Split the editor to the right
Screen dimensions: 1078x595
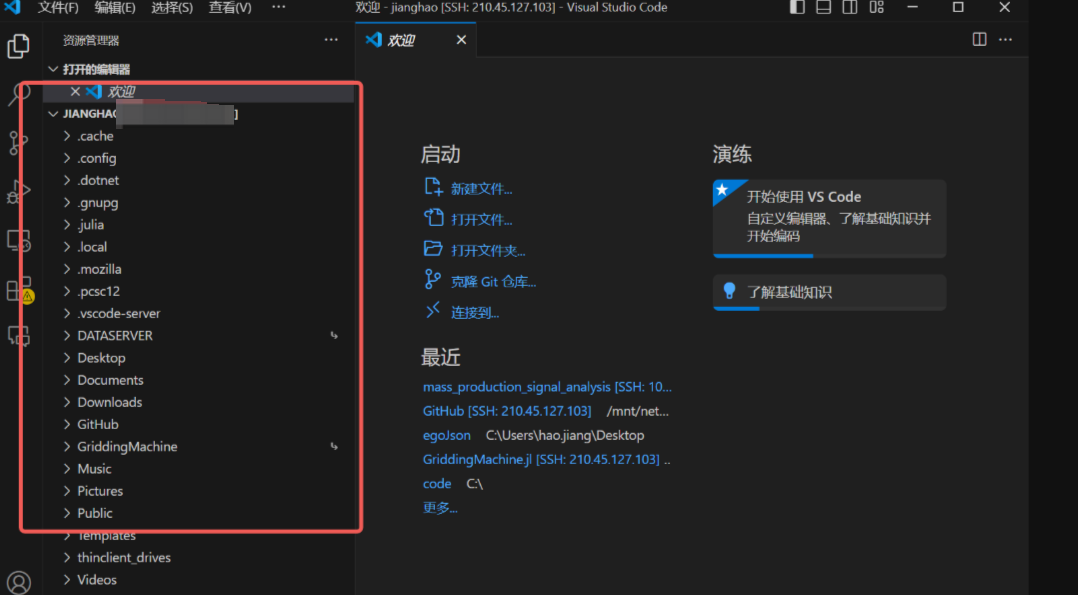click(980, 39)
